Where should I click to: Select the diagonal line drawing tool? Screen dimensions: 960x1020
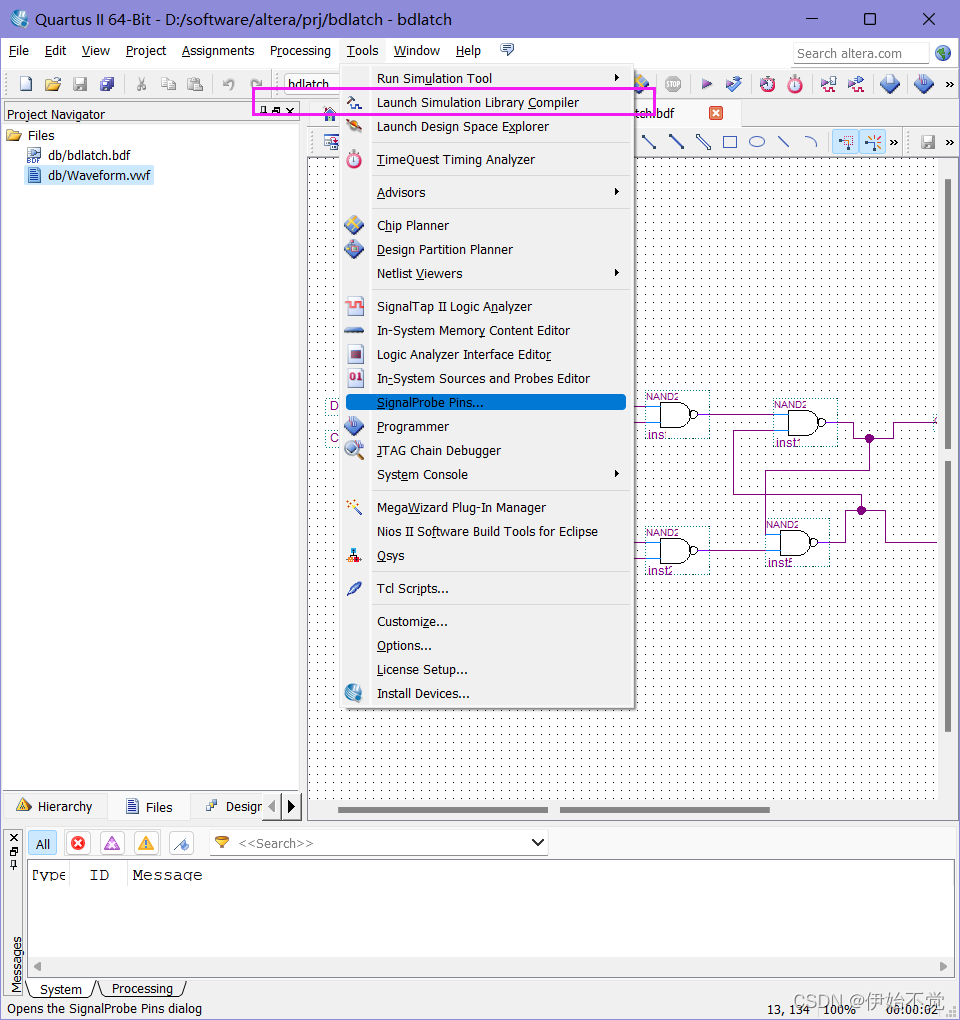click(x=783, y=142)
